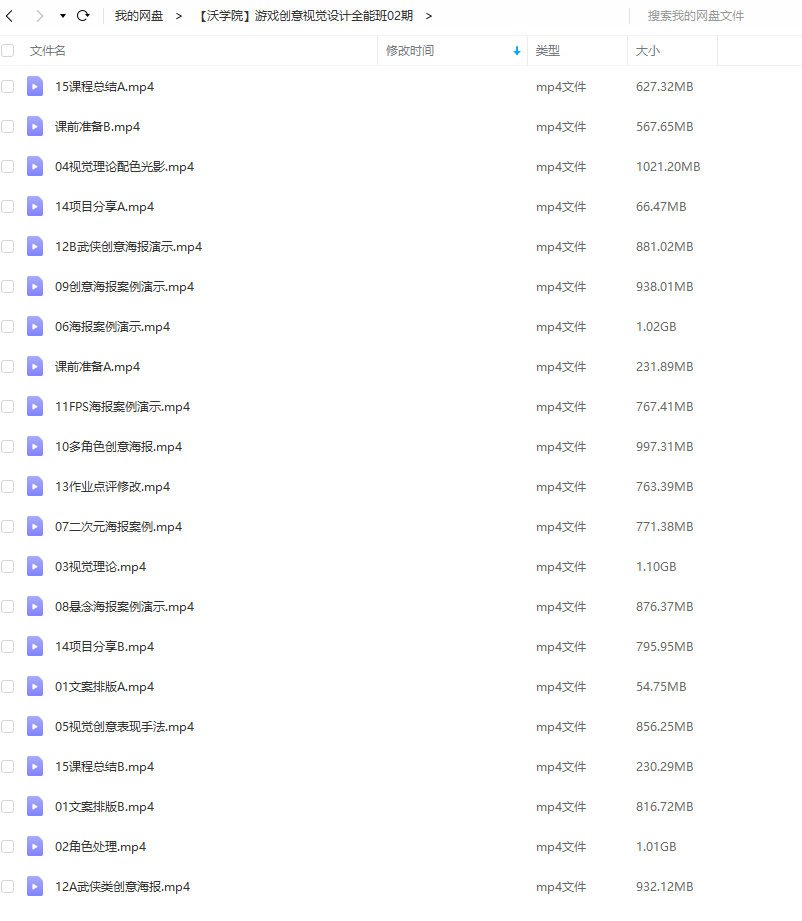Refresh the file list

[x=83, y=16]
